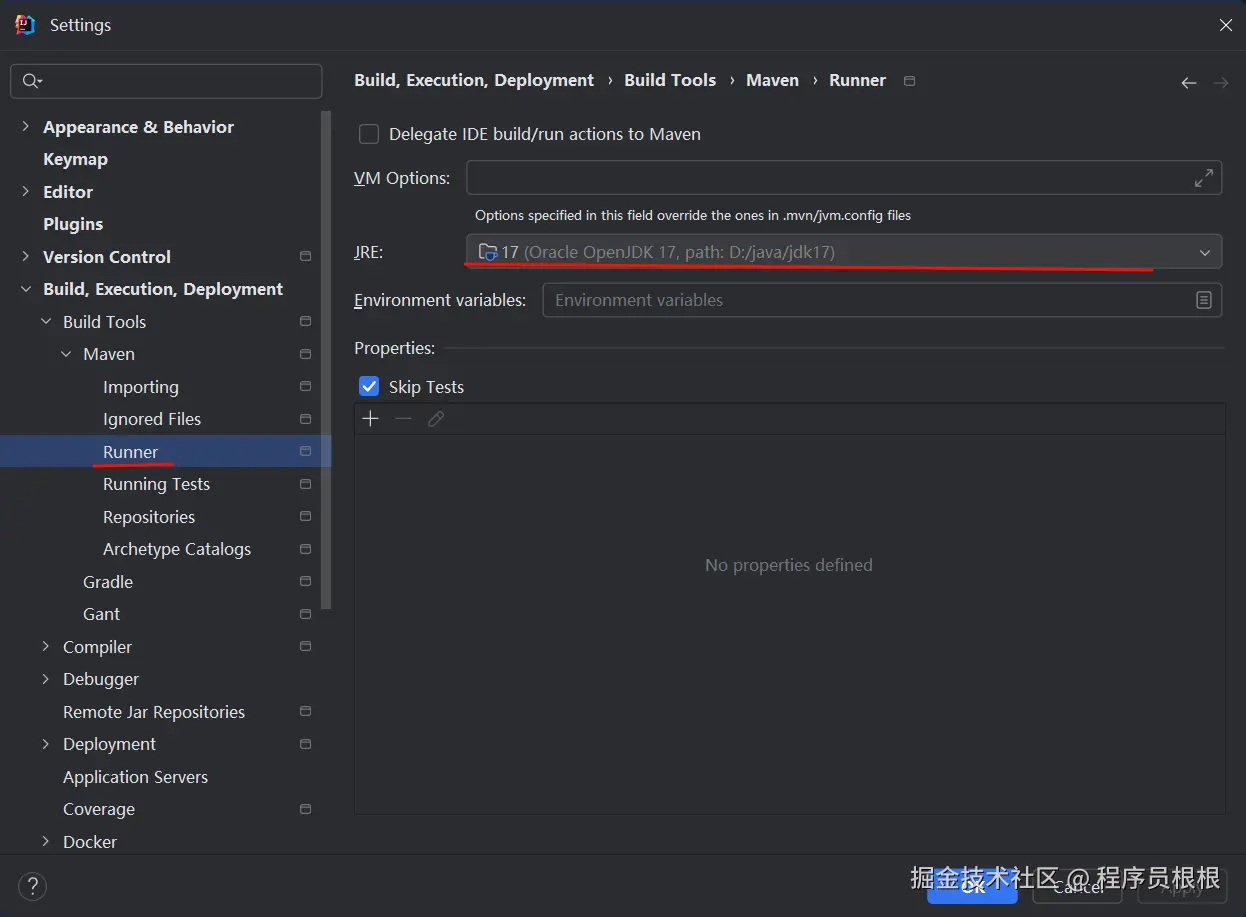Click project icon next to Importing
Image resolution: width=1246 pixels, height=917 pixels.
click(x=305, y=387)
